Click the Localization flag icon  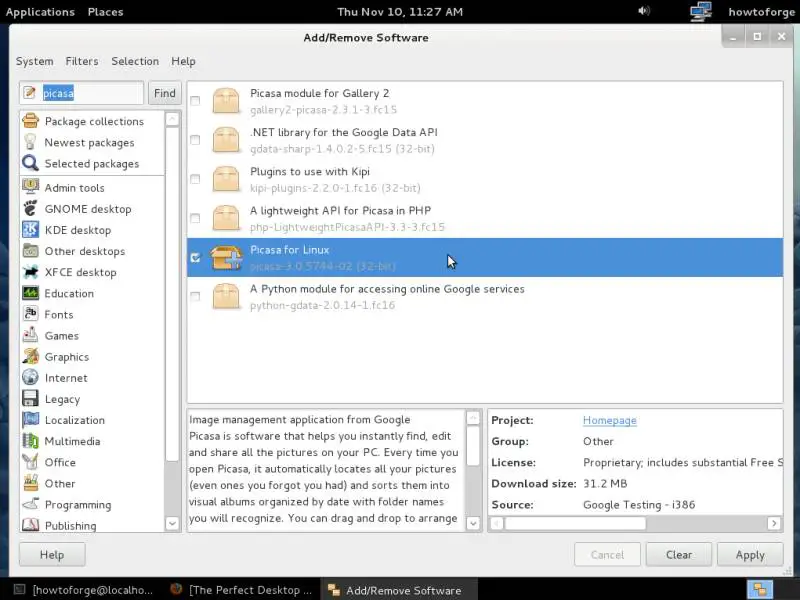[x=31, y=419]
